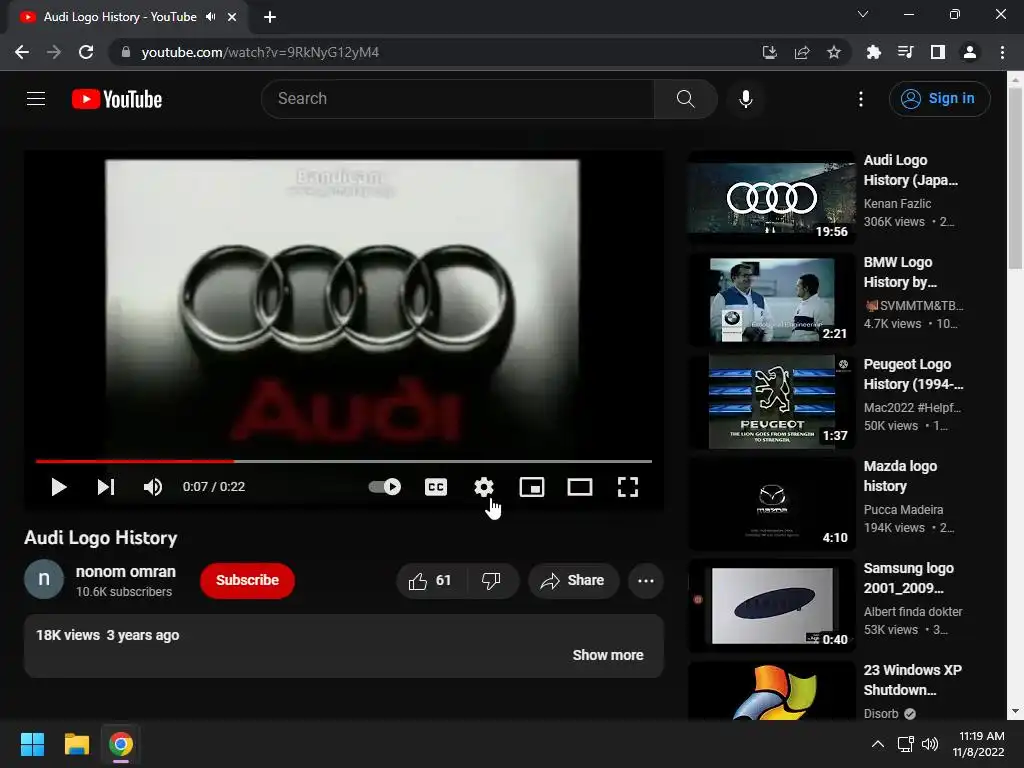This screenshot has height=768, width=1024.
Task: Open video settings gear
Action: [484, 487]
